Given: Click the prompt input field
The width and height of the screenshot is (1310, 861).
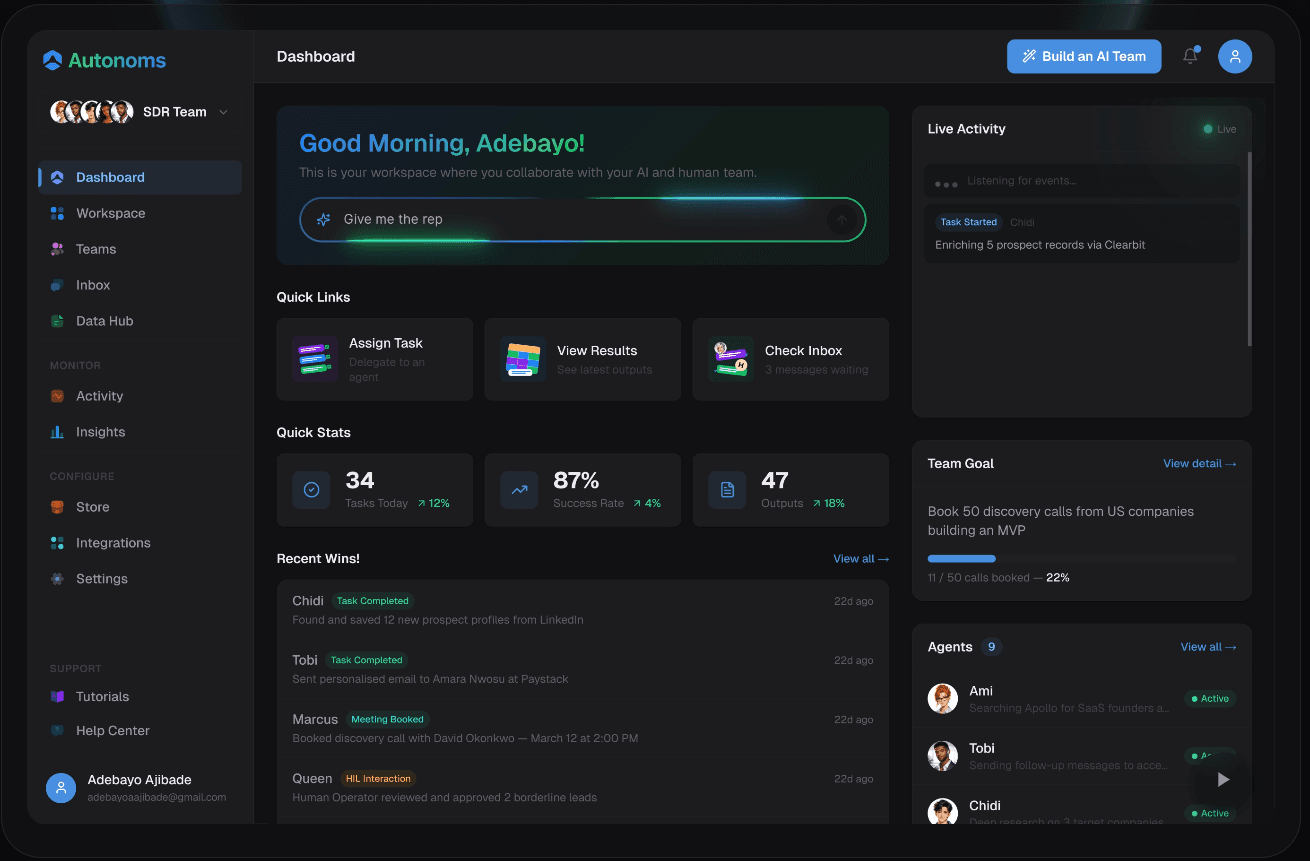Looking at the screenshot, I should 583,220.
